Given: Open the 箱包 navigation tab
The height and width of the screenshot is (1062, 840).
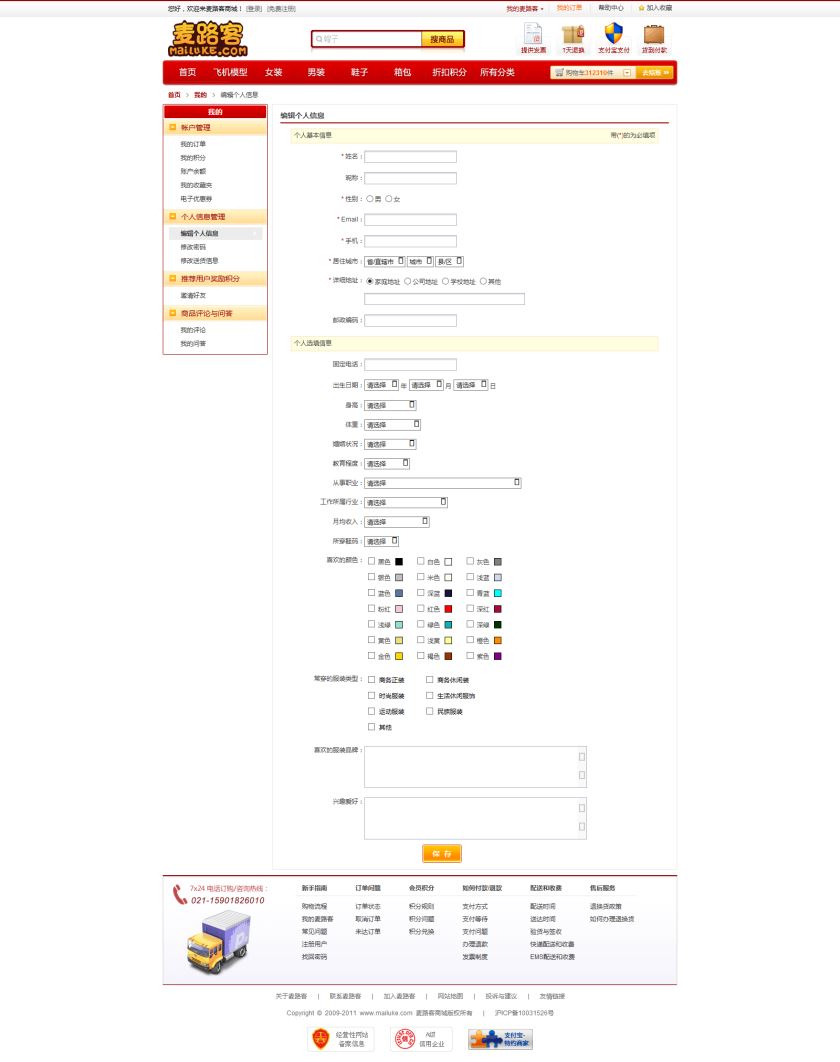Looking at the screenshot, I should 402,72.
